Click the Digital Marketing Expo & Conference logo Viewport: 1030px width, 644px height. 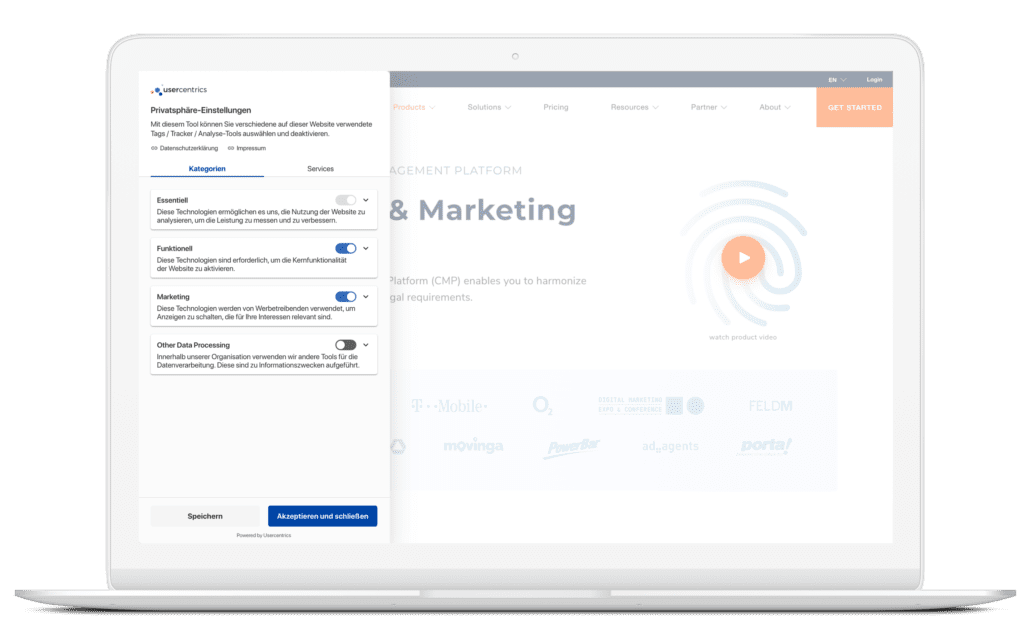651,405
